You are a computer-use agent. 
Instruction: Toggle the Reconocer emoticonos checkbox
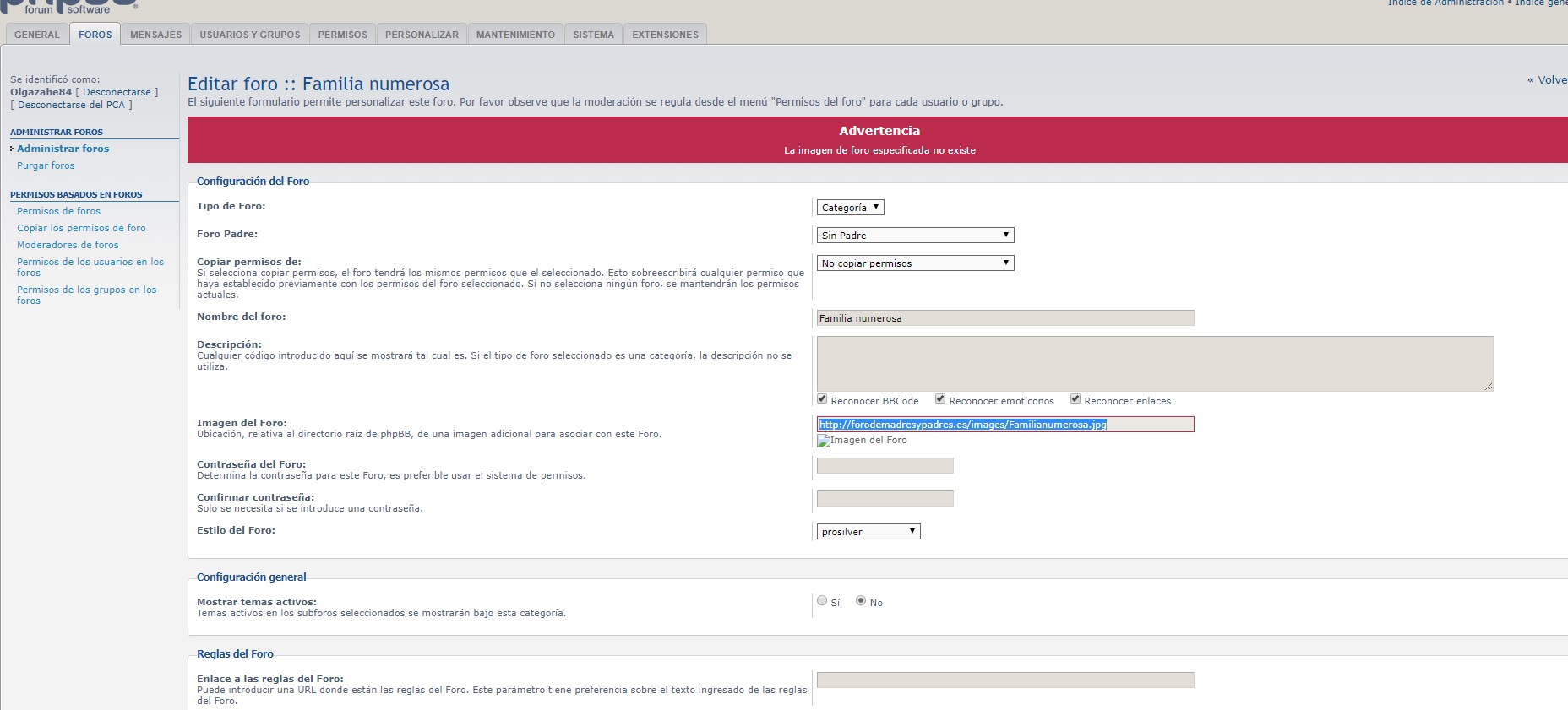point(939,399)
